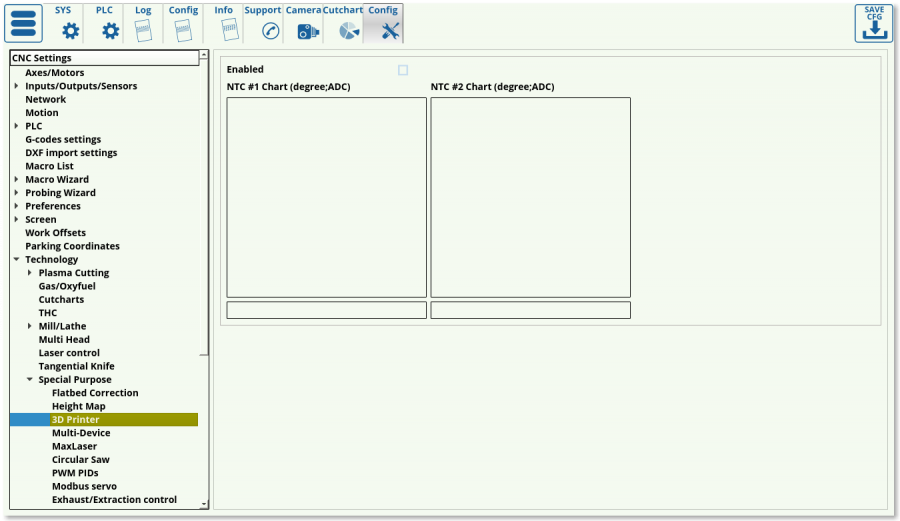Select the Axes/Motors settings item
This screenshot has height=521, width=900.
pyautogui.click(x=54, y=73)
